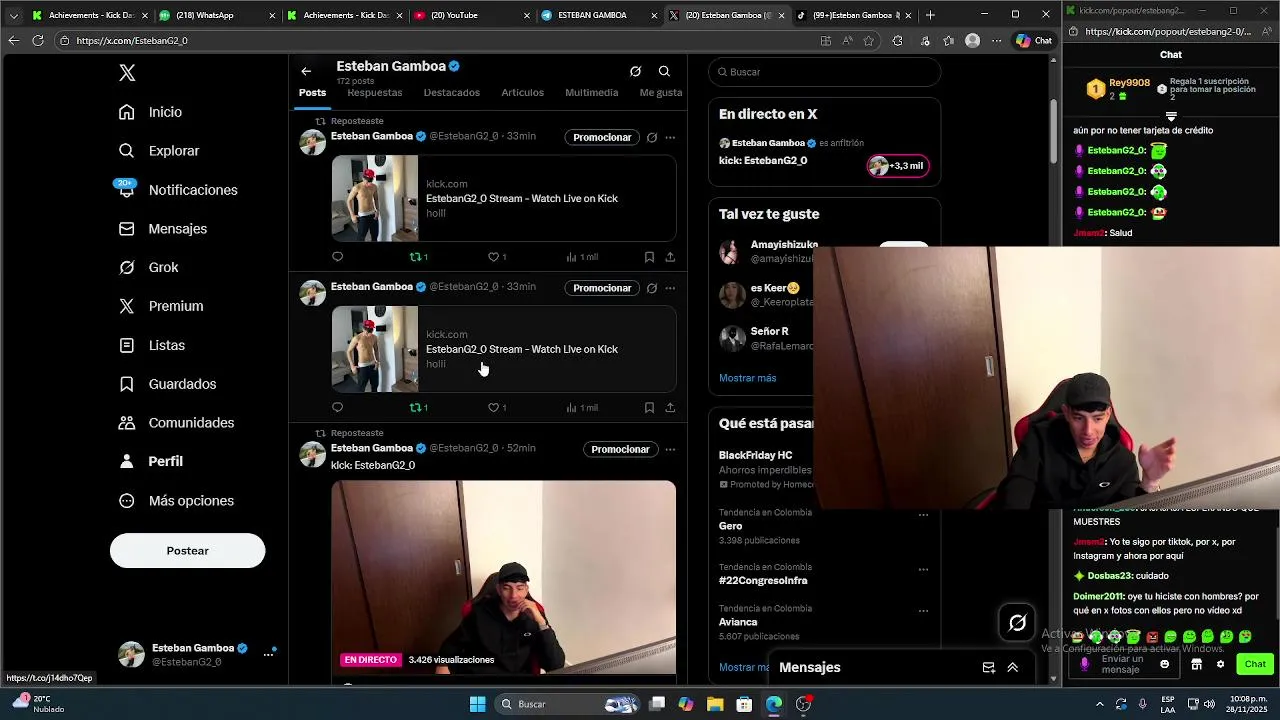1280x720 pixels.
Task: Open the more options menu of the second 33min post
Action: tap(670, 288)
